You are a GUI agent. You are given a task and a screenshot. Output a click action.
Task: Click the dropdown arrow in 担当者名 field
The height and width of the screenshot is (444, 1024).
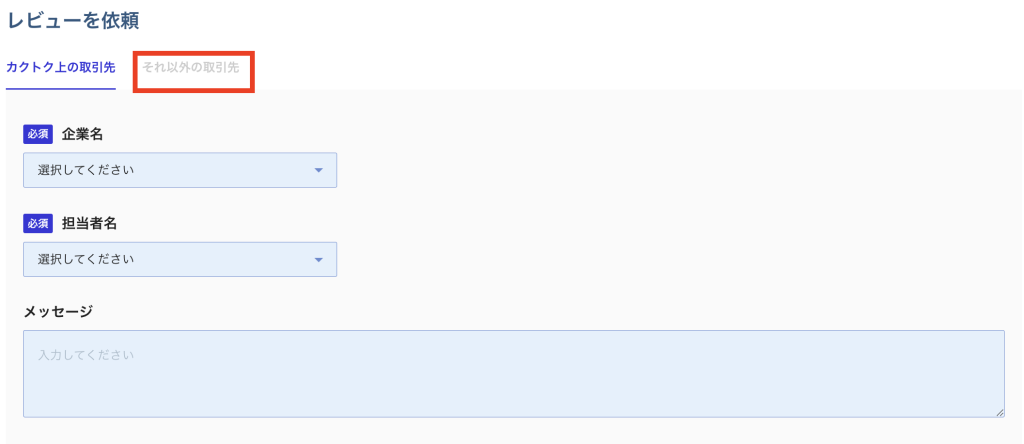[x=318, y=260]
